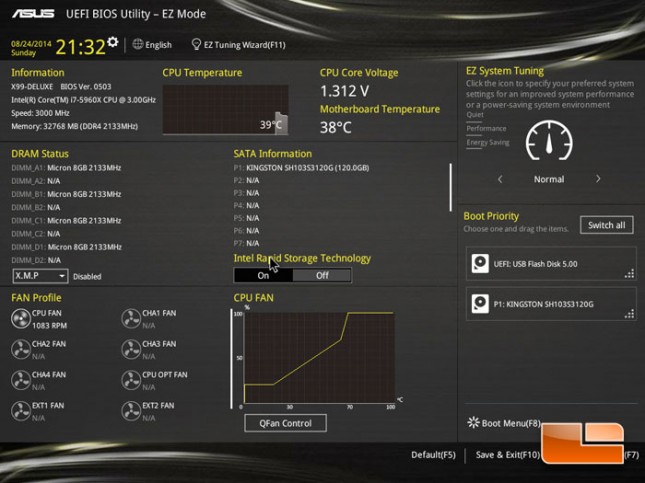Select the CPU FAN fan icon
The height and width of the screenshot is (483, 645).
click(21, 319)
